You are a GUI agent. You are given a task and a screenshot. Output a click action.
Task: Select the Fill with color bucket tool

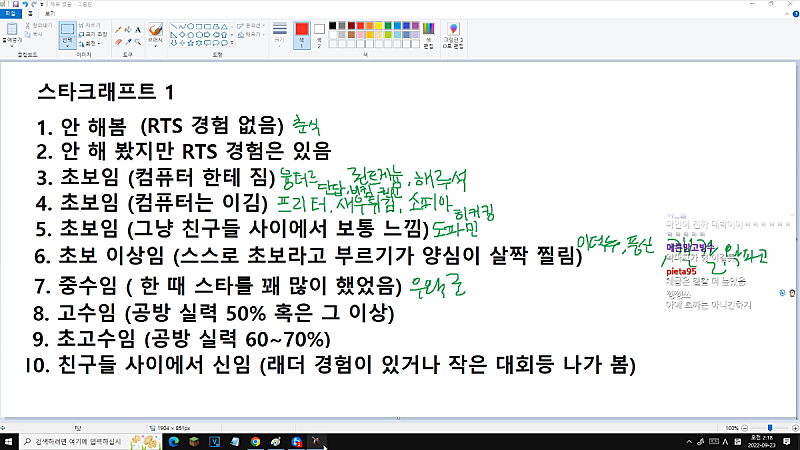(x=128, y=30)
